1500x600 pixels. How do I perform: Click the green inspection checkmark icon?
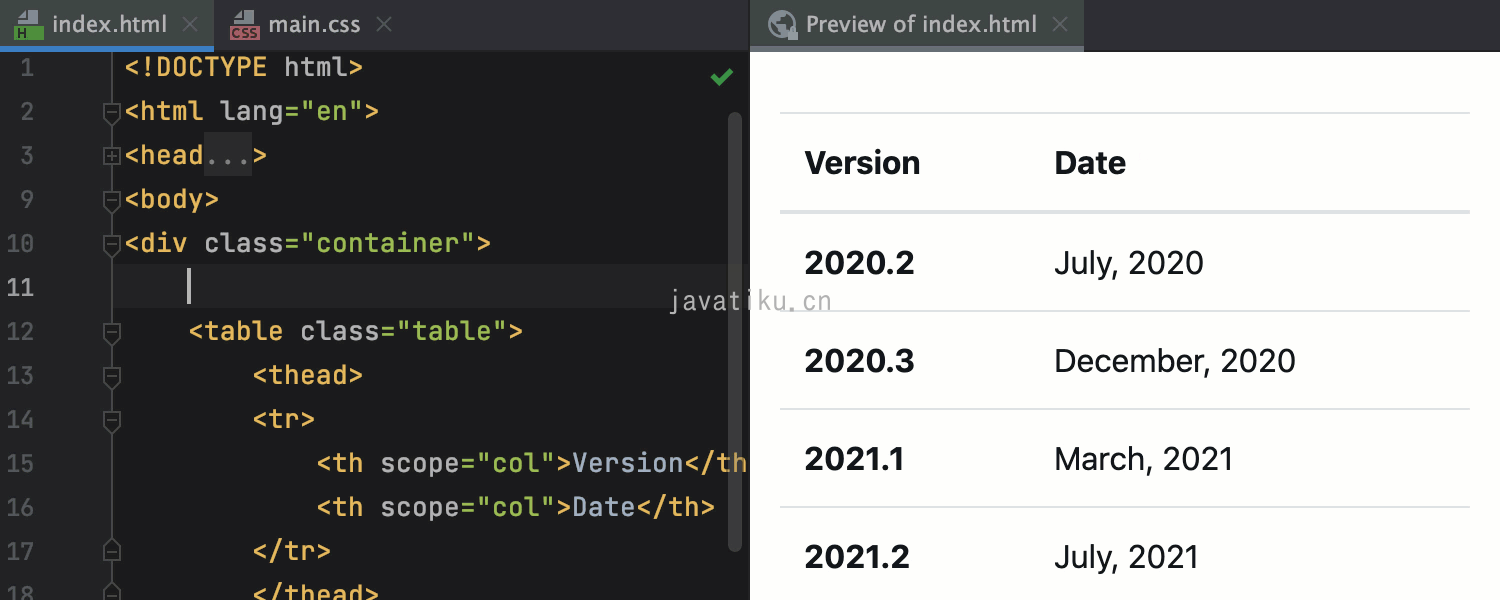pyautogui.click(x=722, y=77)
